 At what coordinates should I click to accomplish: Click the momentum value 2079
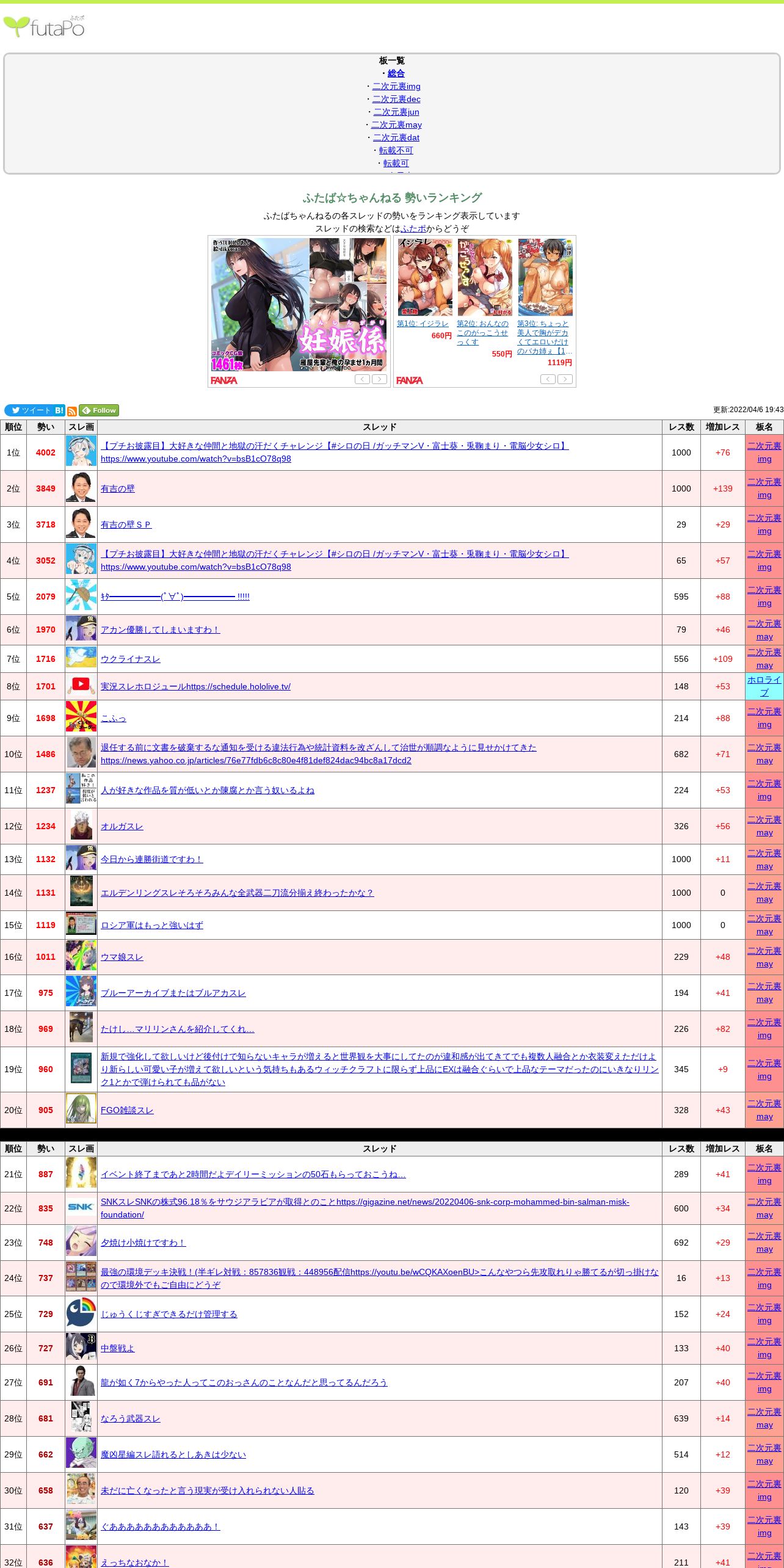tap(46, 597)
